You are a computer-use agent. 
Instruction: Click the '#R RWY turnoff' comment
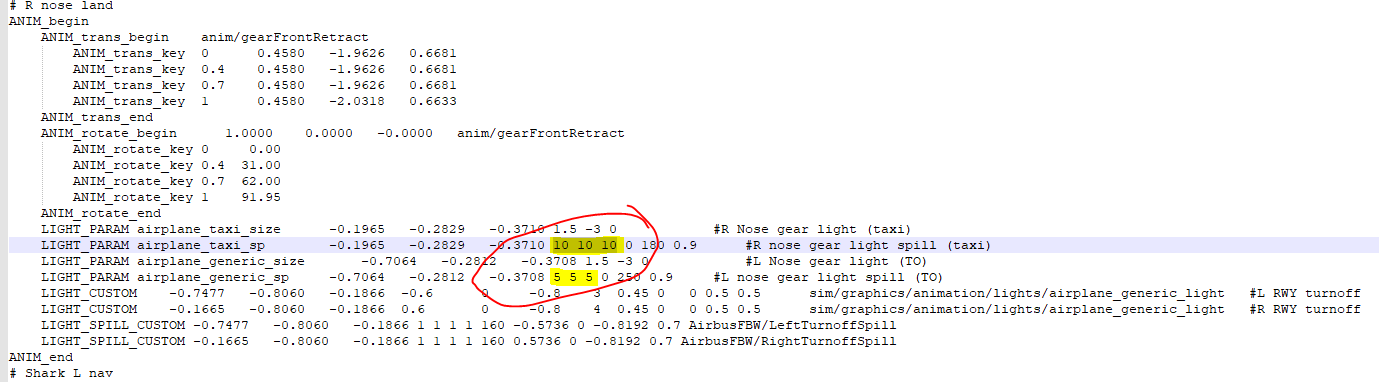[1304, 309]
